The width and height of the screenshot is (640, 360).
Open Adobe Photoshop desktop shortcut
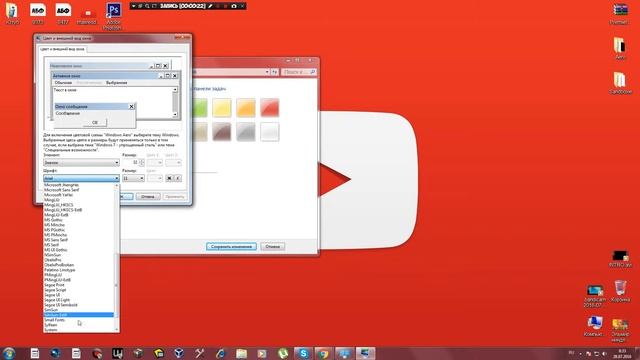[x=113, y=16]
